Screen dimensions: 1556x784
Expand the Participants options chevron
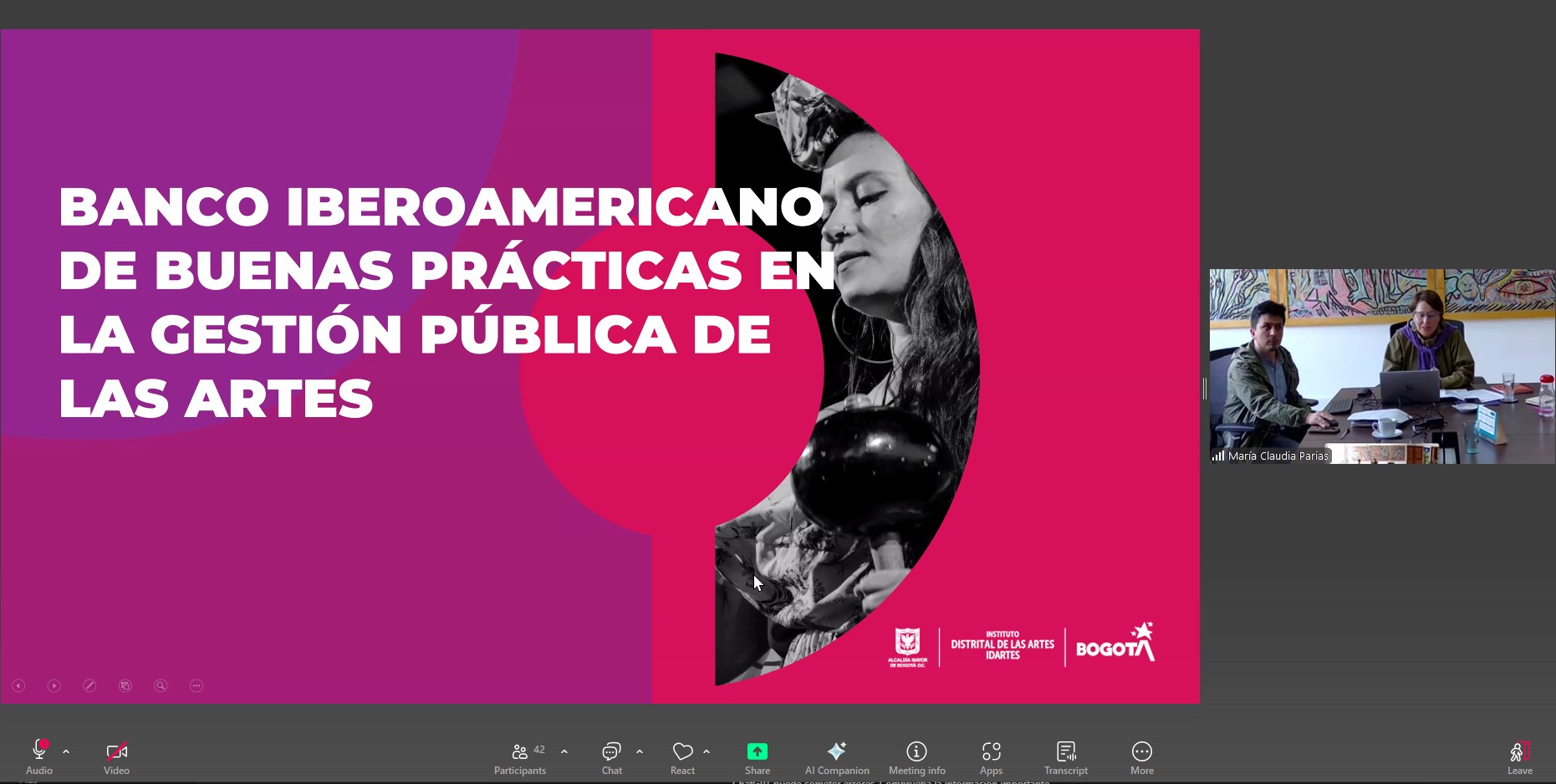tap(564, 751)
